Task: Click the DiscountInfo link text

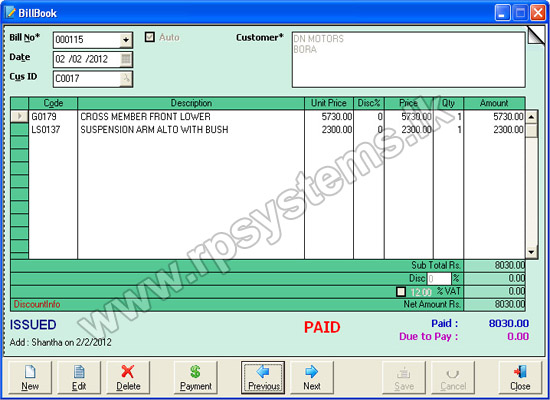Action: click(x=37, y=304)
